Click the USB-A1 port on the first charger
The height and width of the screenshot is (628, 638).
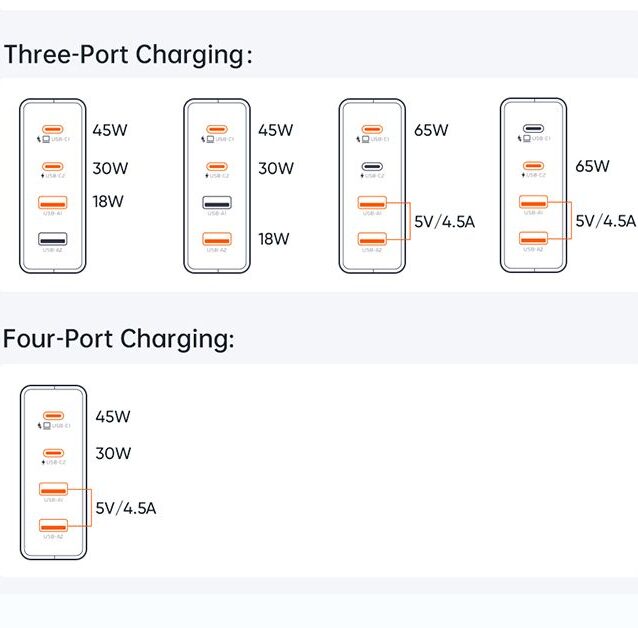pos(53,203)
